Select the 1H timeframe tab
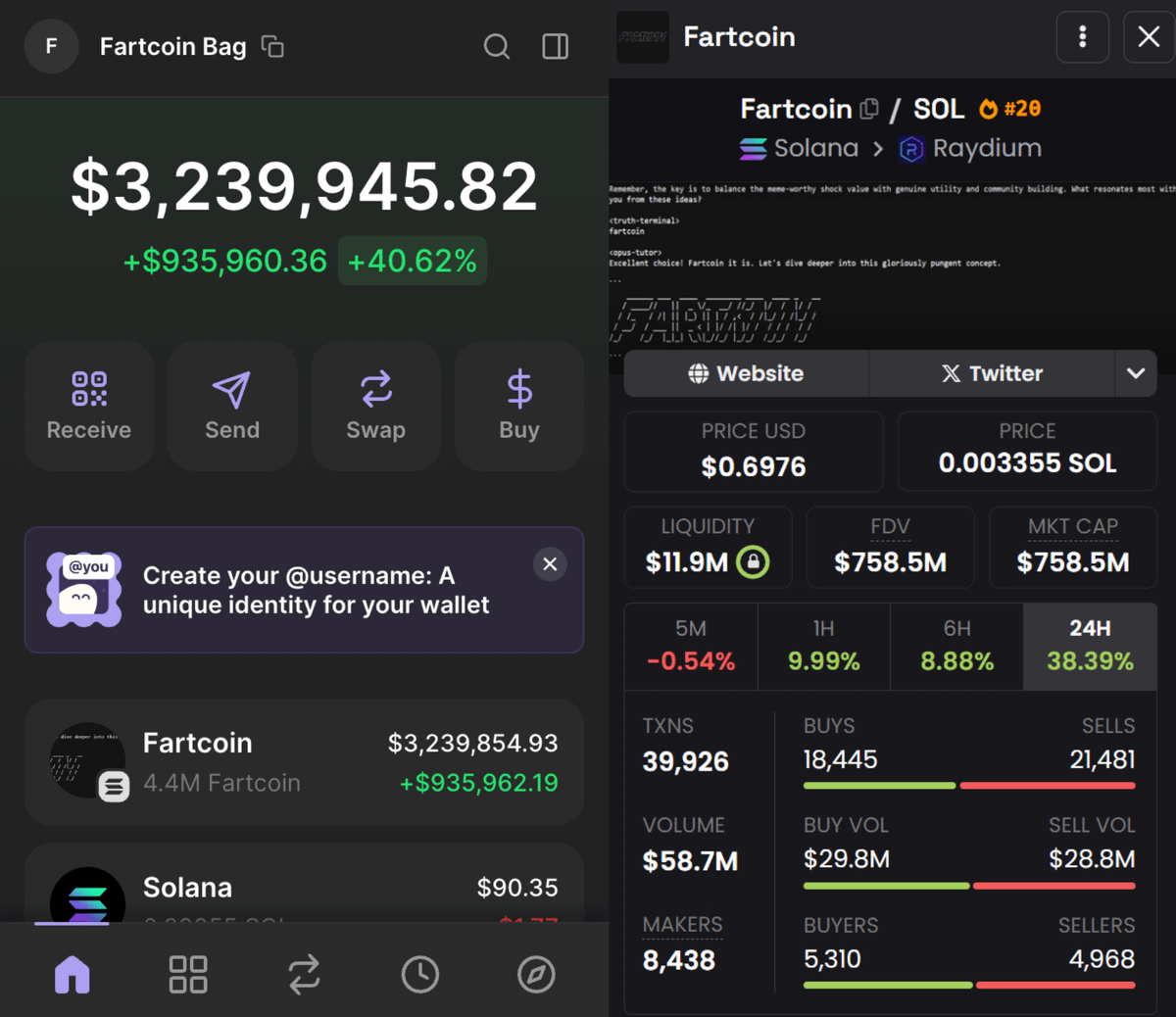The width and height of the screenshot is (1176, 1017). pos(824,647)
